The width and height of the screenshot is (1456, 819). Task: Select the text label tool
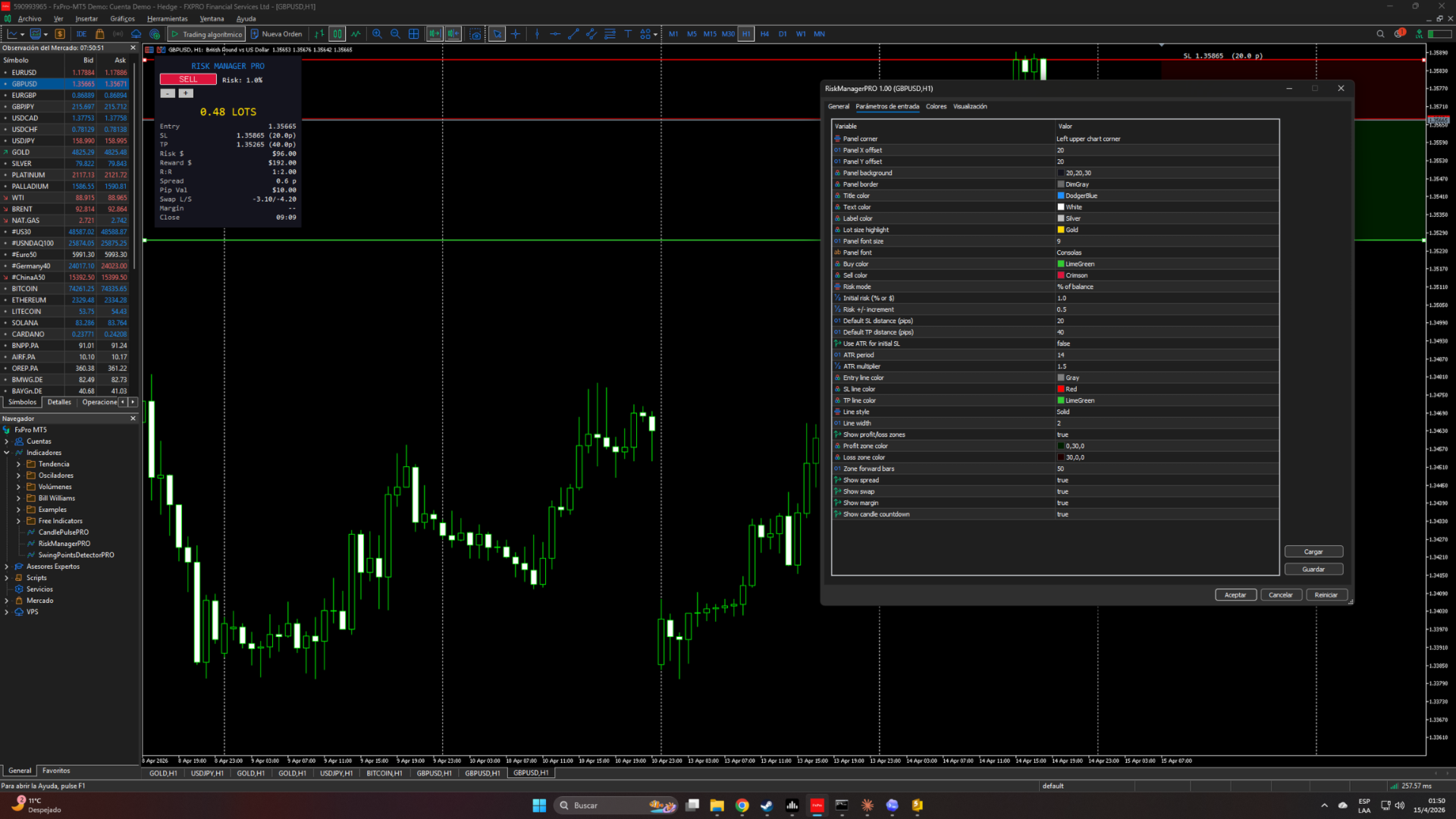point(628,34)
